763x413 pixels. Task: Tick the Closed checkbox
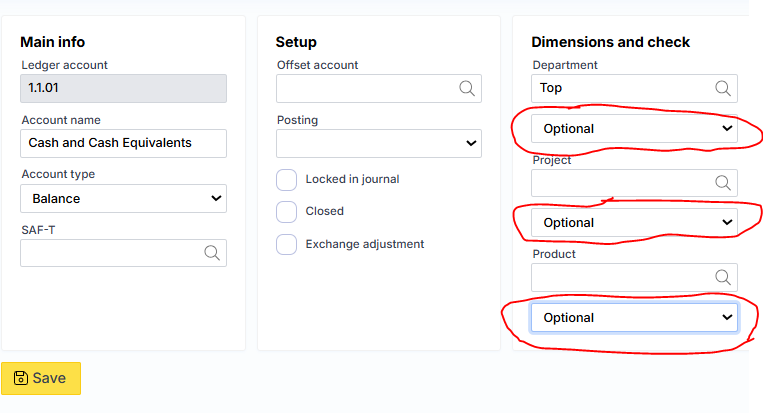287,211
